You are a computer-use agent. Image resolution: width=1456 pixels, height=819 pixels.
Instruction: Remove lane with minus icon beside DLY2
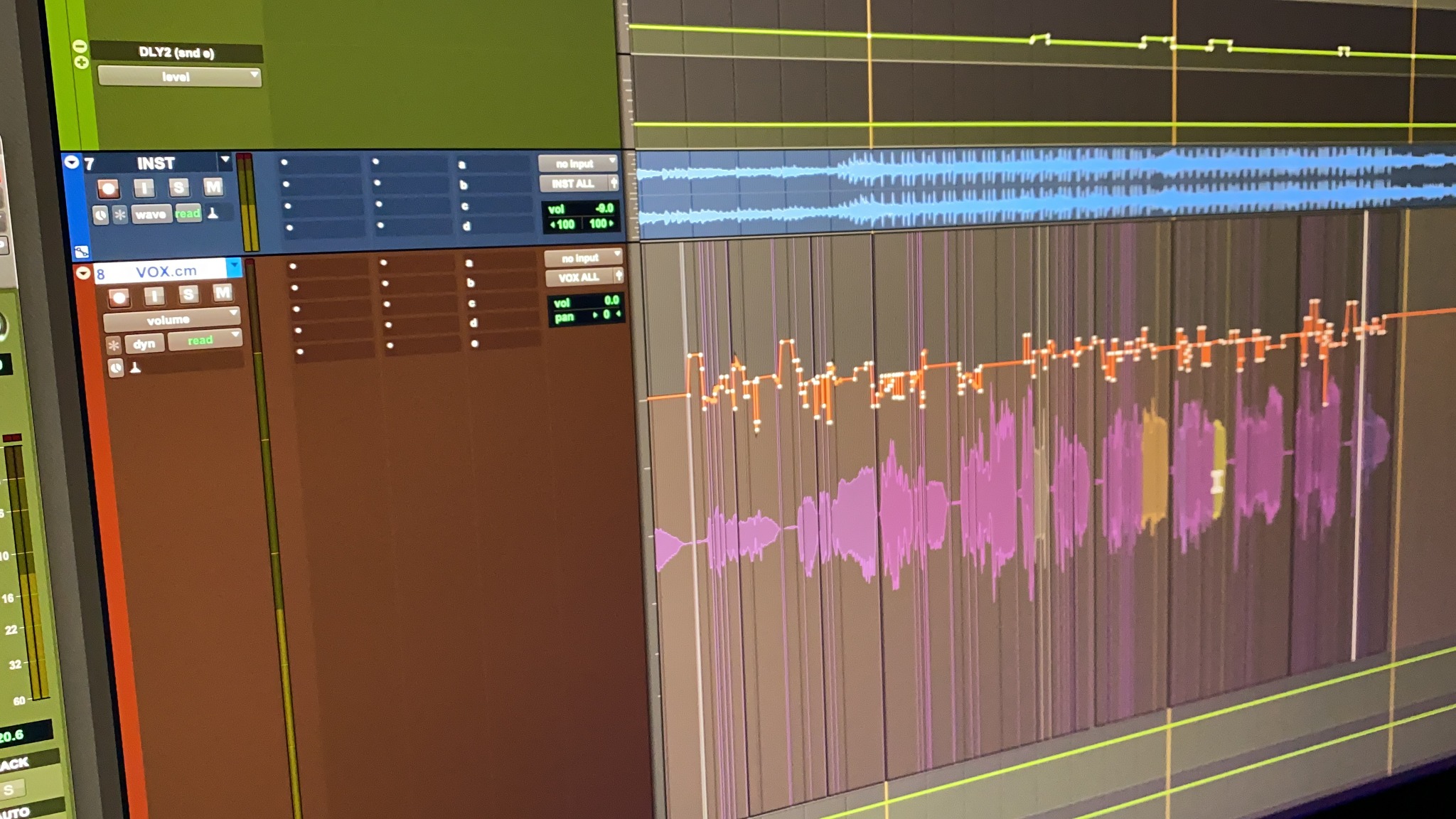(80, 47)
